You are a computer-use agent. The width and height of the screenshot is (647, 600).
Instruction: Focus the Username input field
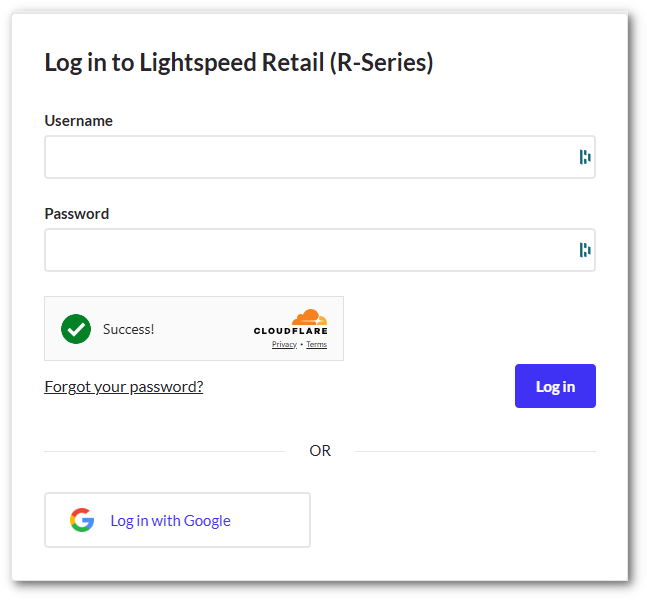305,157
